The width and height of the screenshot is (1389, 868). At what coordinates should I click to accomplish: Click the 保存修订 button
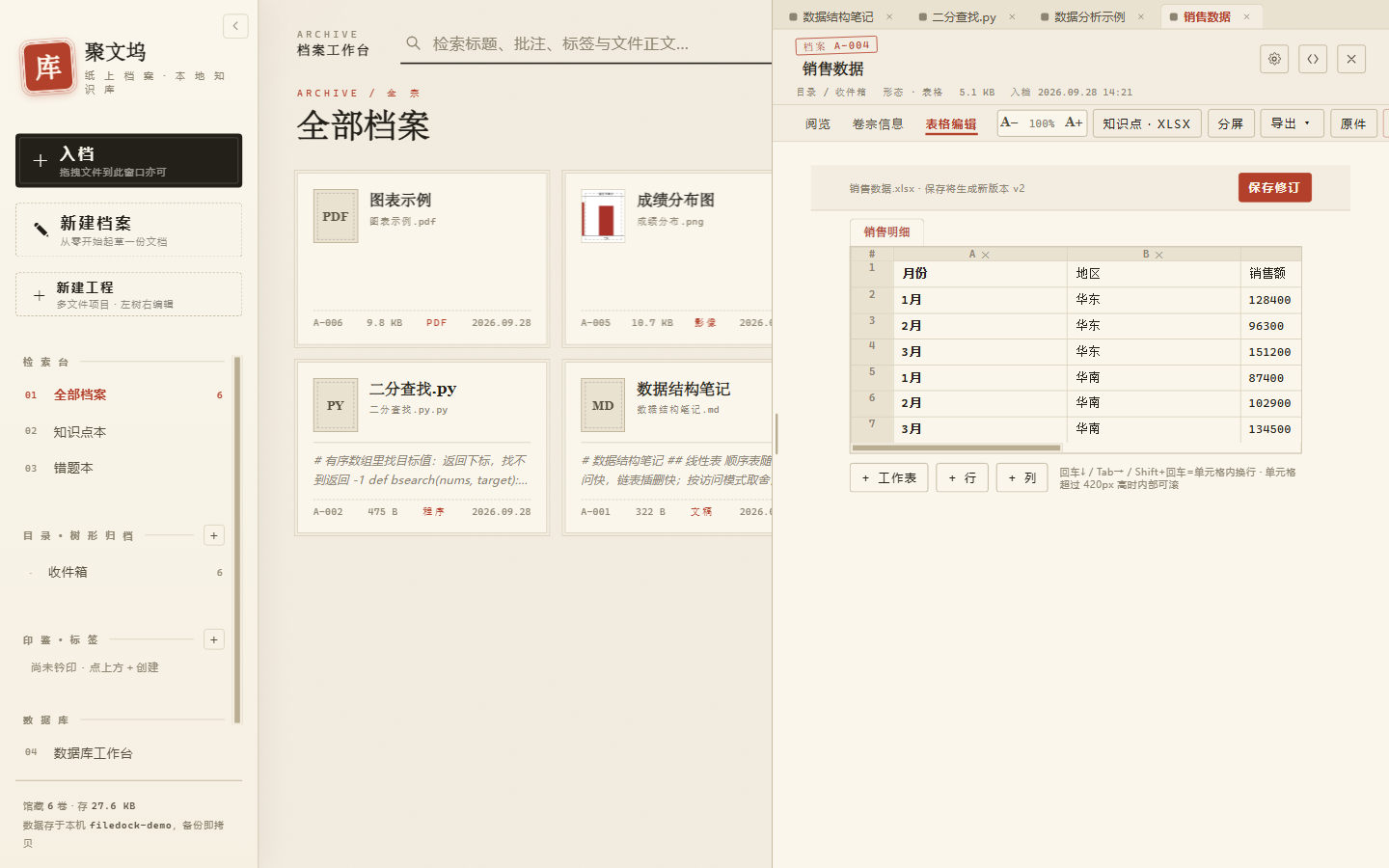pyautogui.click(x=1274, y=187)
